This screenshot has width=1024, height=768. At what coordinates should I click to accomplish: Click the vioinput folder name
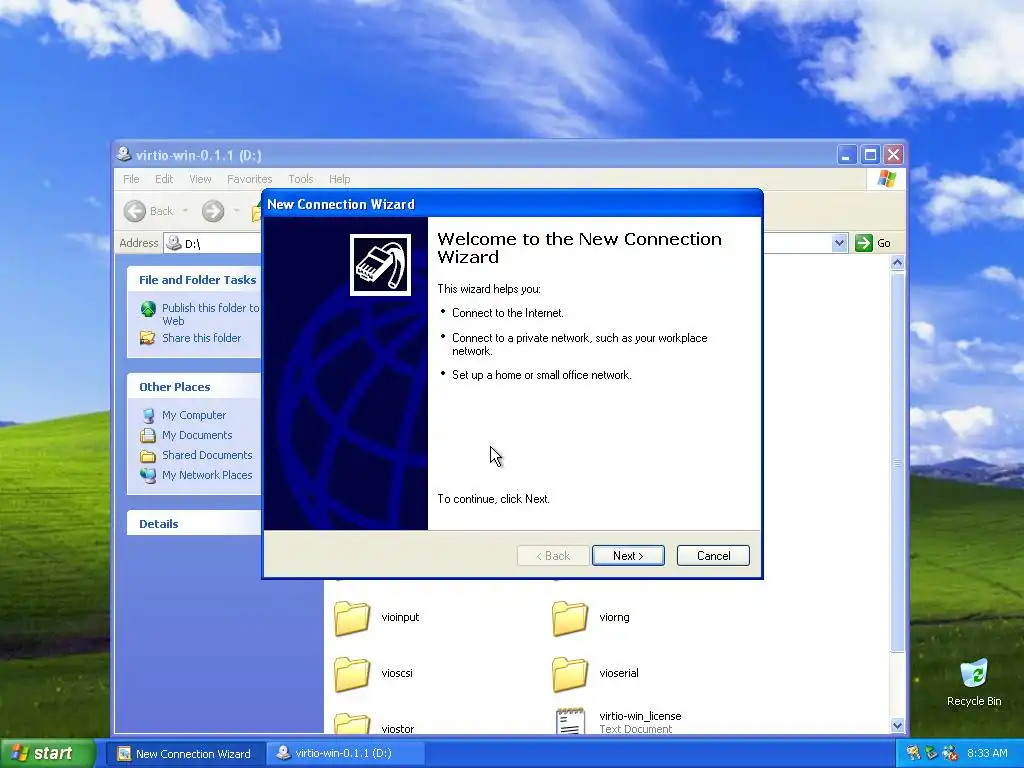coord(400,617)
